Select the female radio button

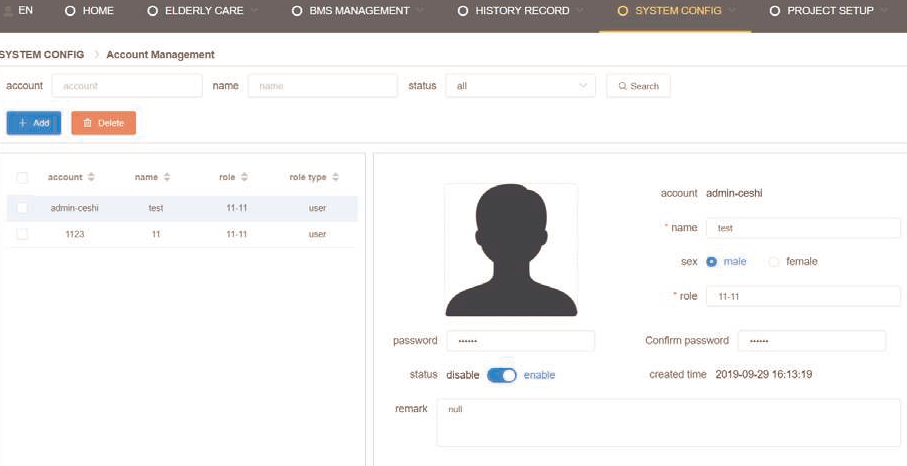click(773, 262)
